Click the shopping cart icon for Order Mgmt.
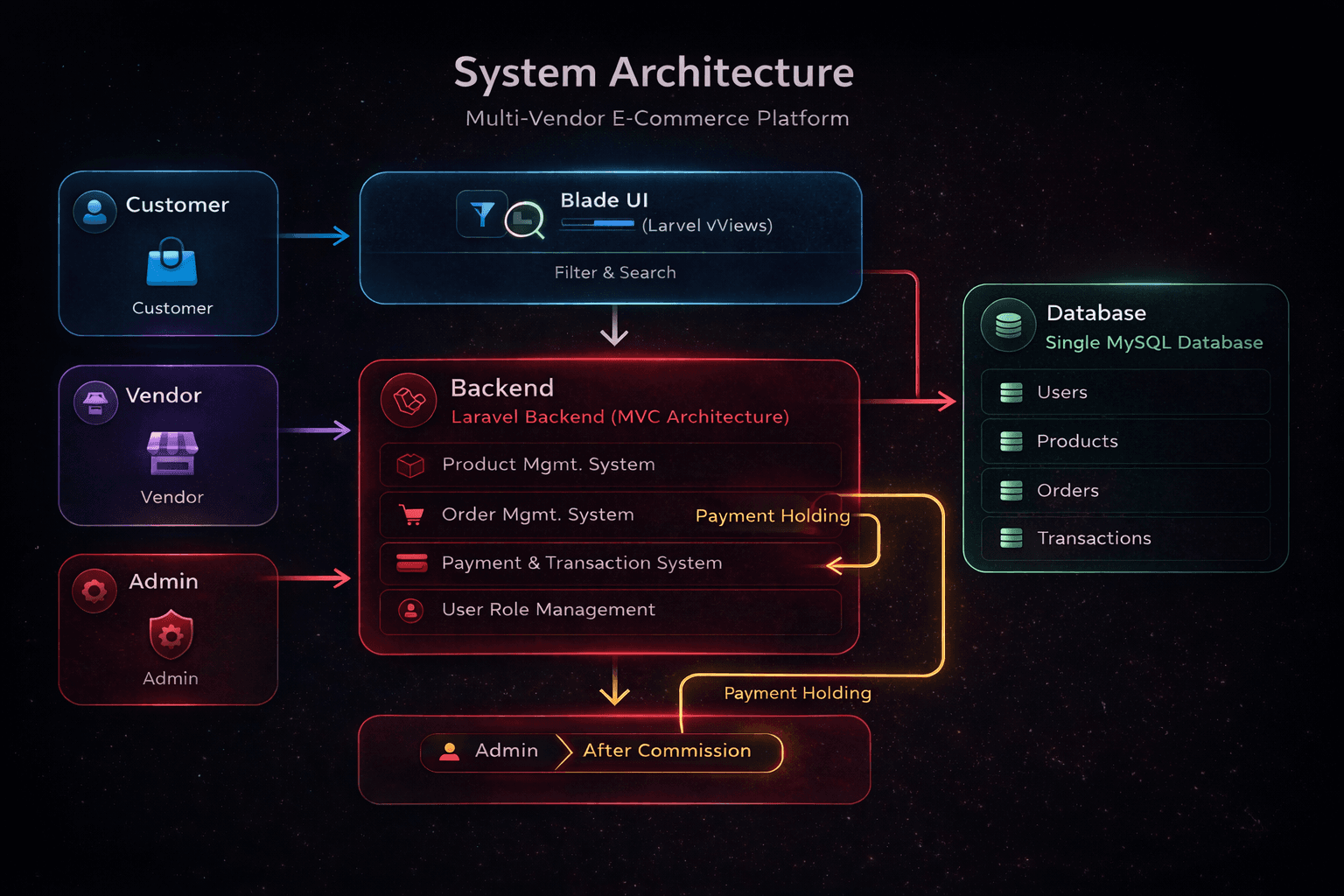The height and width of the screenshot is (896, 1344). (411, 514)
